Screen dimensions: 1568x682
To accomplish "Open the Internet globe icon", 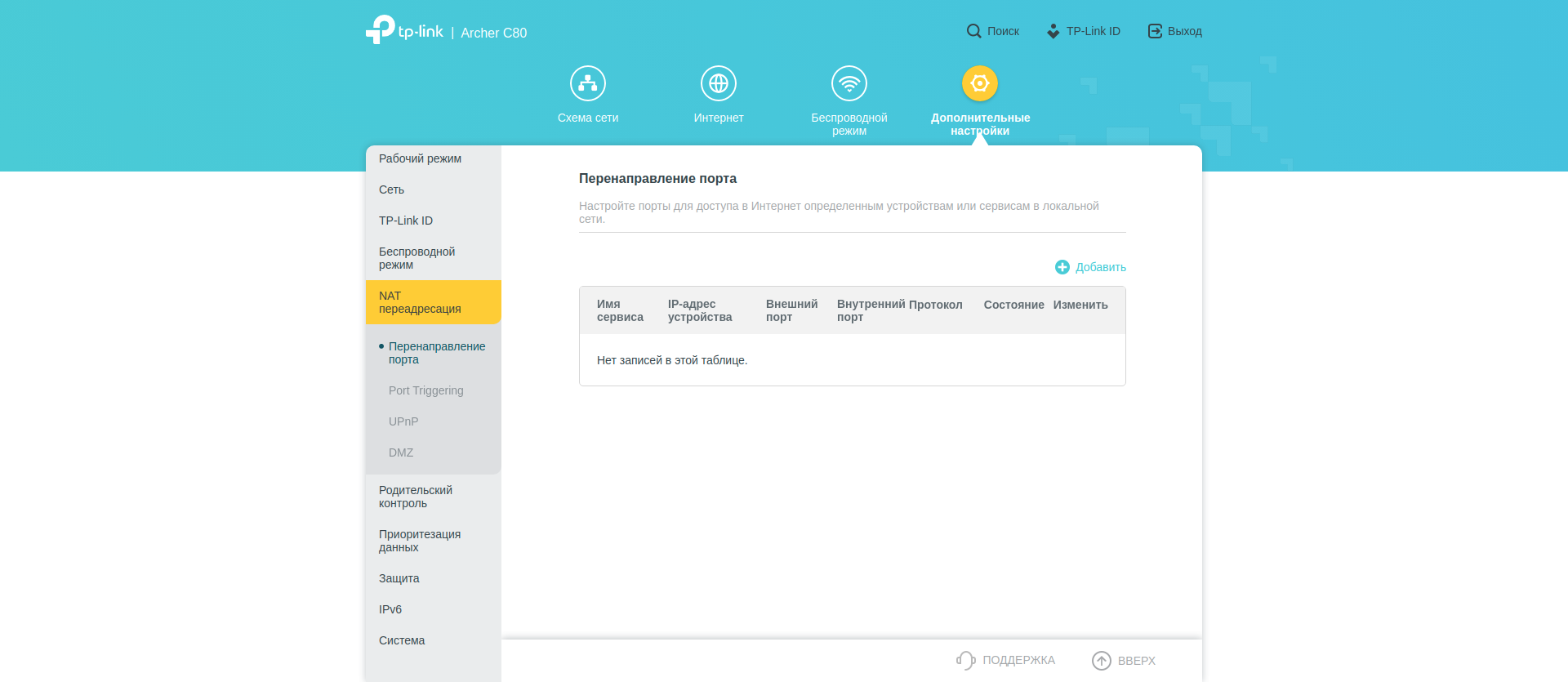I will (719, 83).
